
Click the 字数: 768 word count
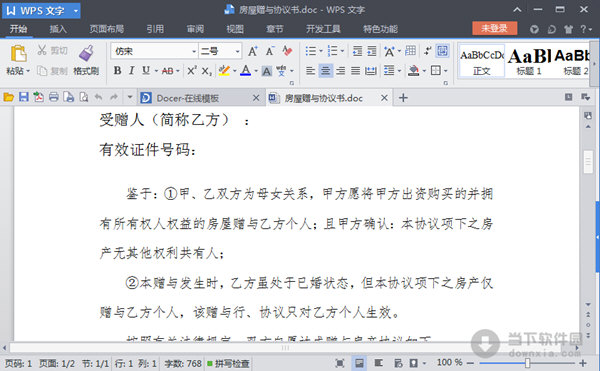[183, 363]
